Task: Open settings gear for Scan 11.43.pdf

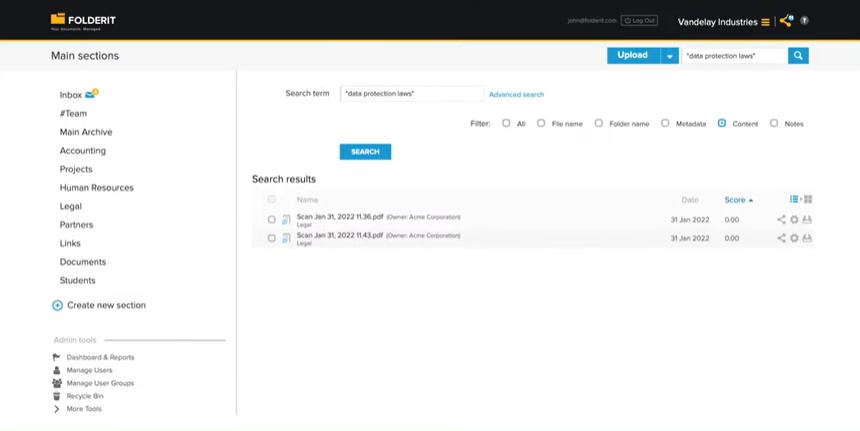Action: (x=794, y=238)
